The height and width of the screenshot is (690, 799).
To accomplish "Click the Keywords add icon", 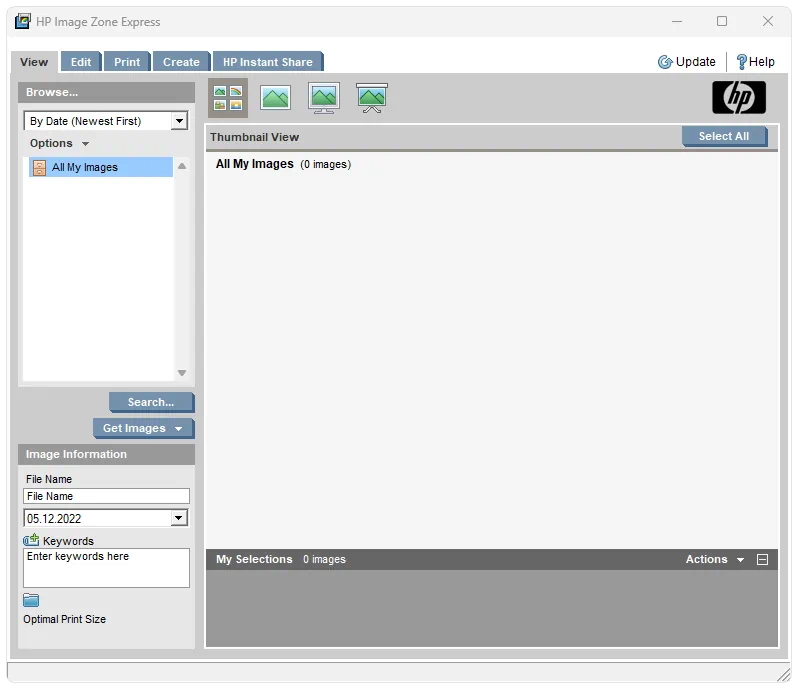I will (31, 540).
